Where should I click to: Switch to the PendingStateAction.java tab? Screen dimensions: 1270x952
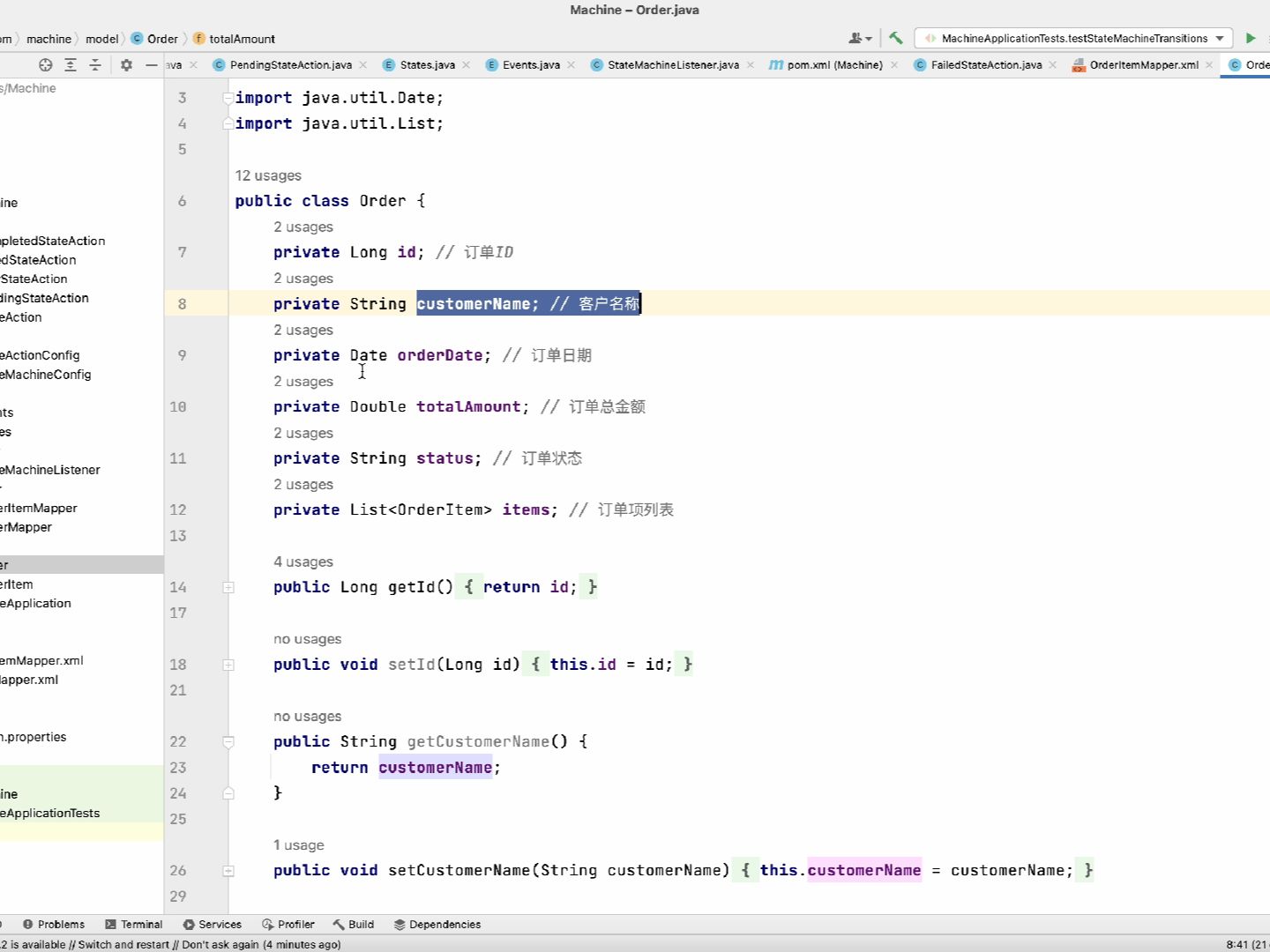tap(290, 65)
